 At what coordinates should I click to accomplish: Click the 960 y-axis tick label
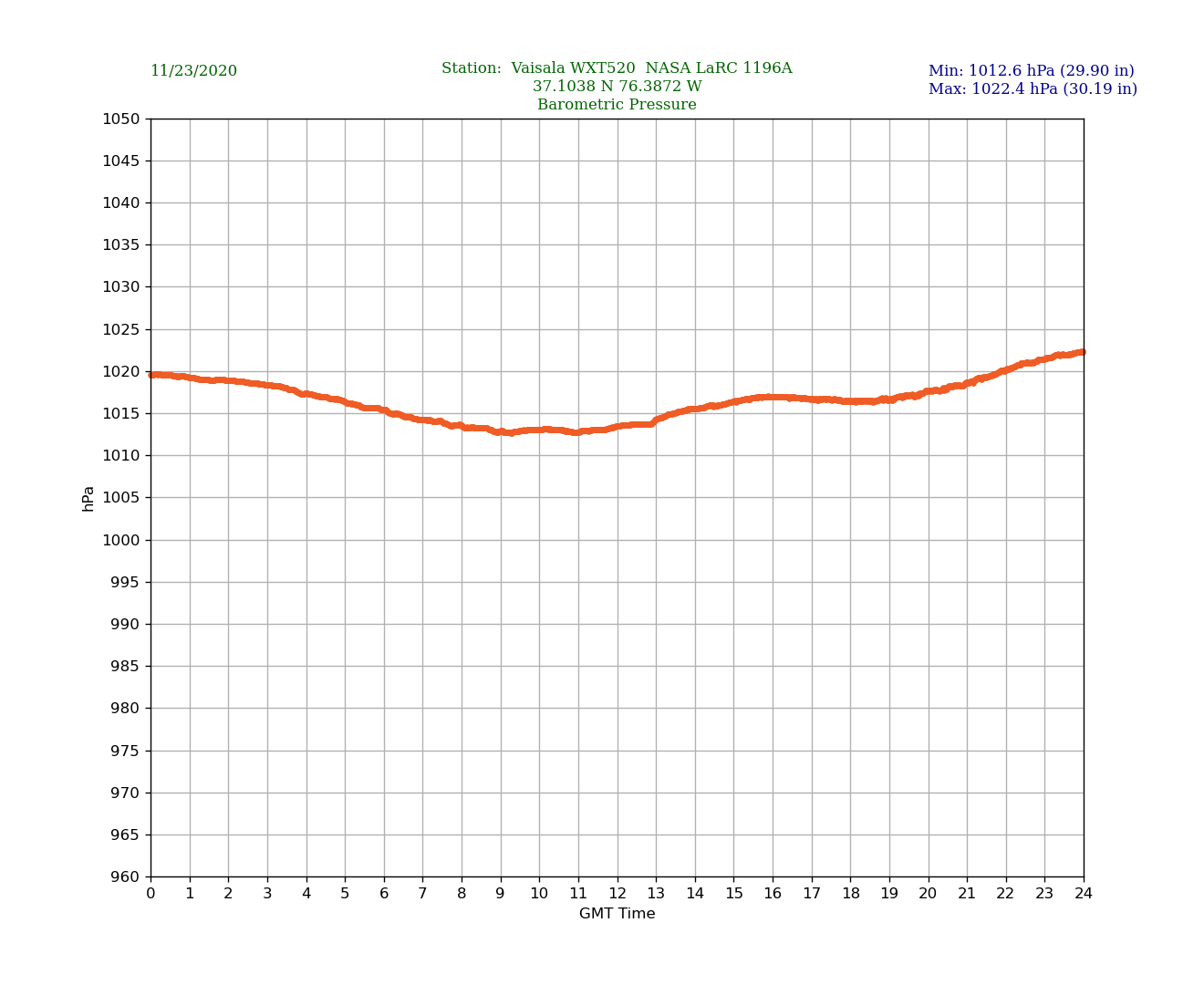126,877
